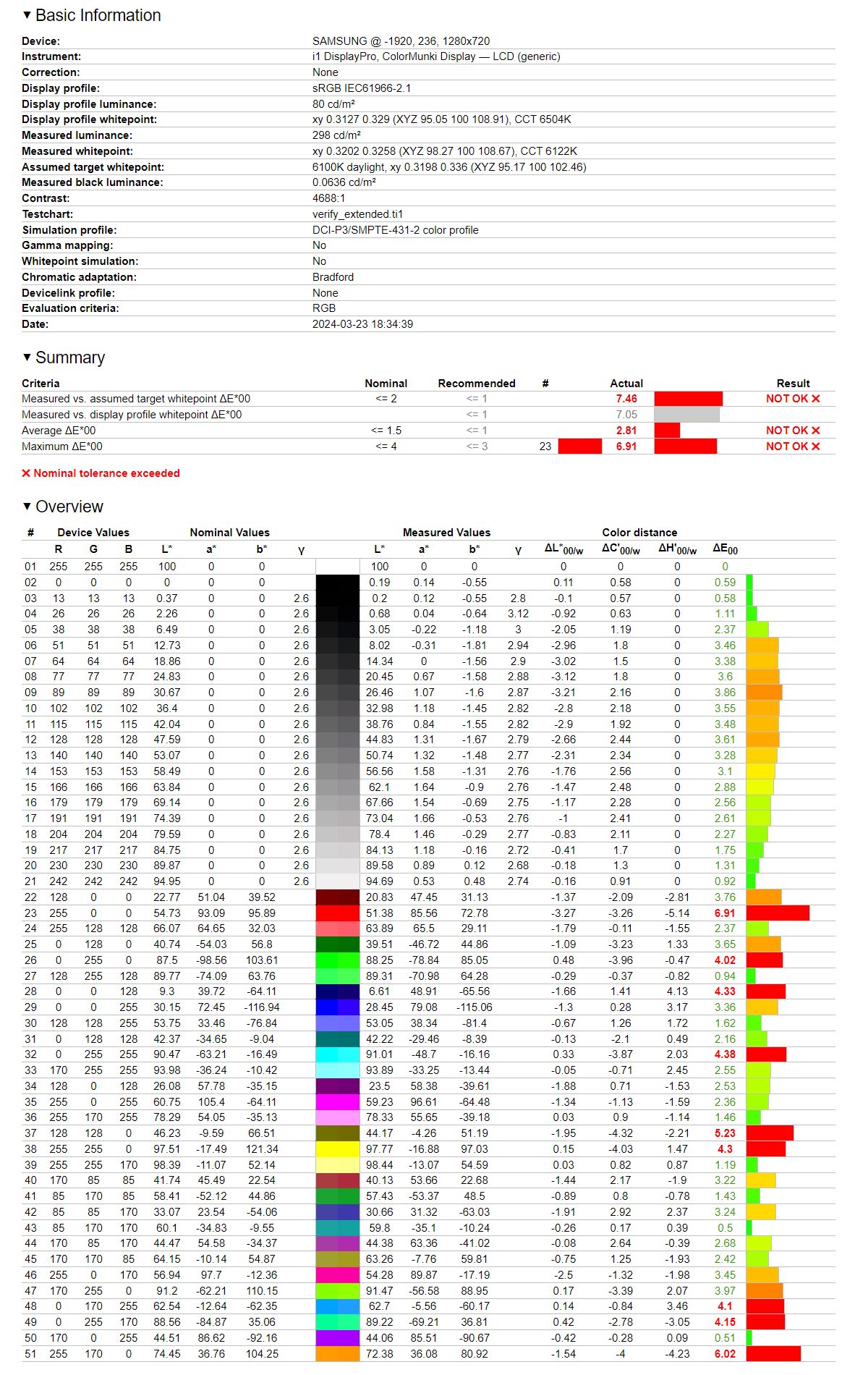Screen dimensions: 868x1375
Task: Click the ΔE00 column header
Action: [725, 549]
